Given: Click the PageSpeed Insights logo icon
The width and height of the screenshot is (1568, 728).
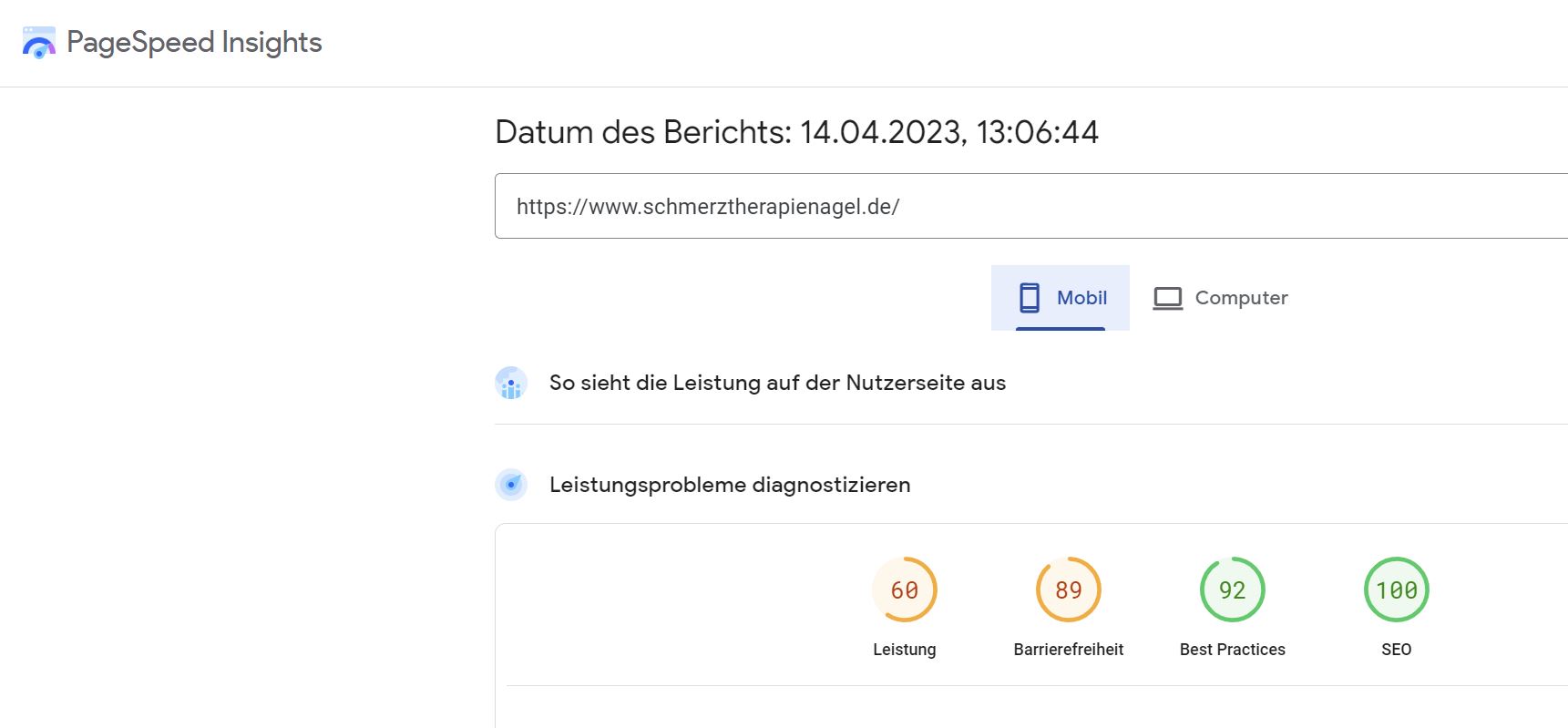Looking at the screenshot, I should (39, 43).
